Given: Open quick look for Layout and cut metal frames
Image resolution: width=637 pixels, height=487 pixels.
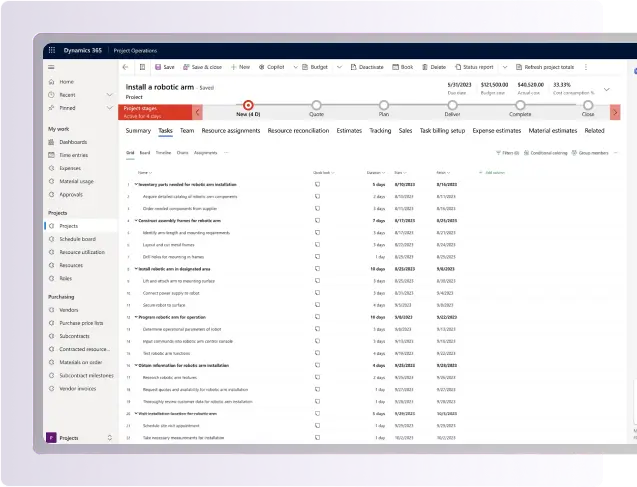Looking at the screenshot, I should 317,244.
